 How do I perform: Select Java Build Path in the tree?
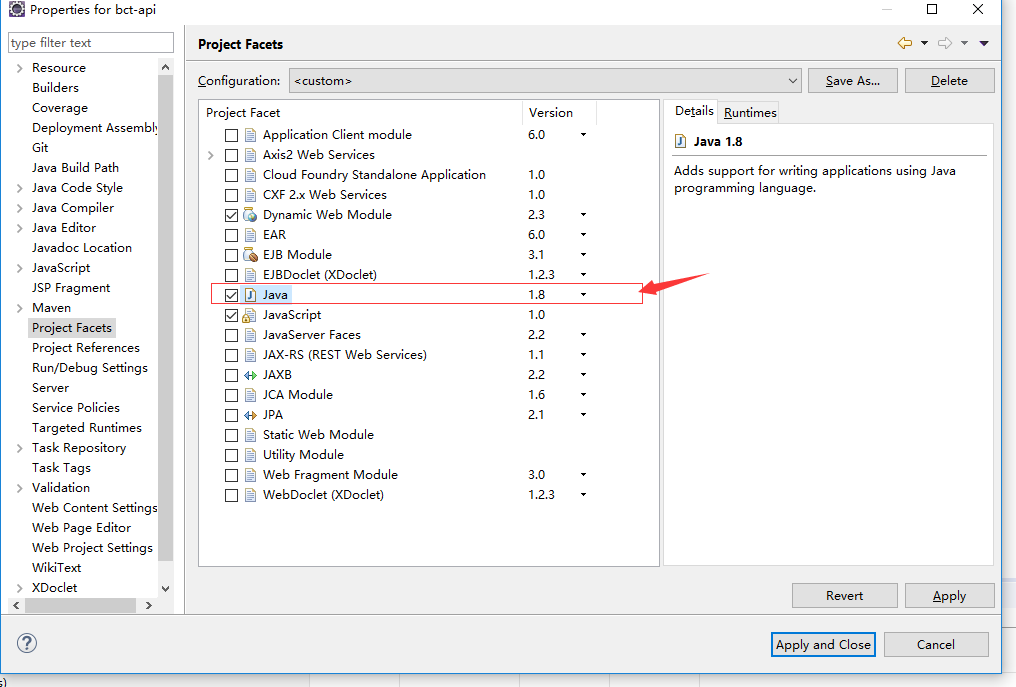click(x=75, y=168)
